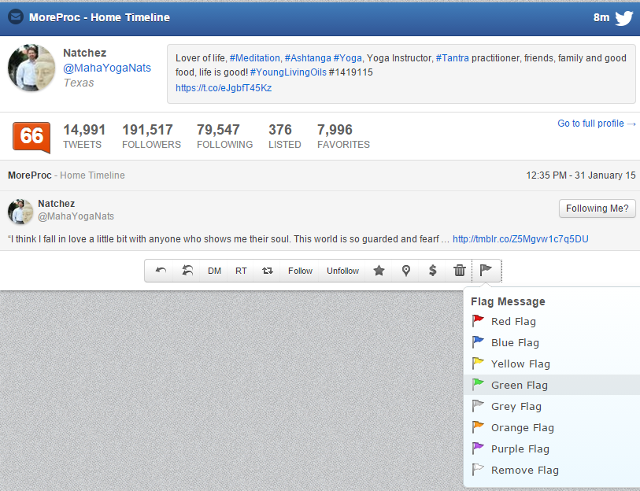Select Yellow Flag menu entry
640x491 pixels.
point(552,364)
